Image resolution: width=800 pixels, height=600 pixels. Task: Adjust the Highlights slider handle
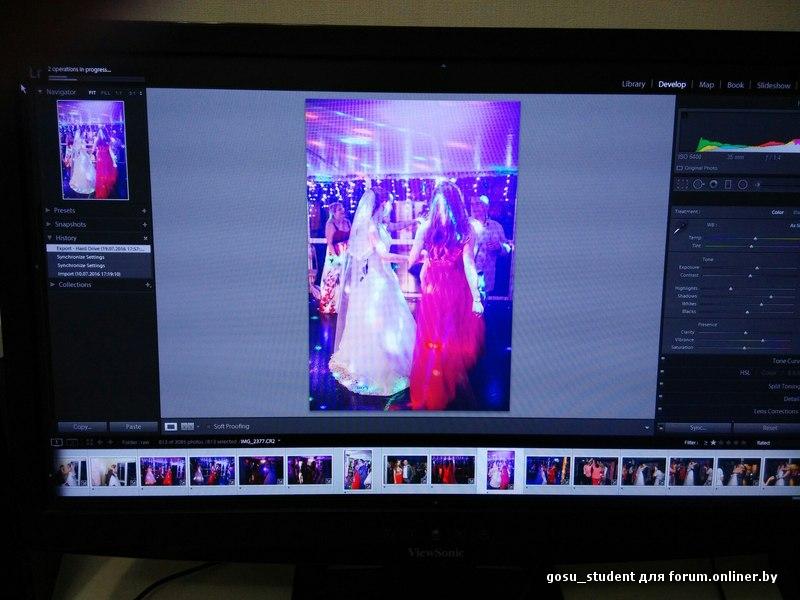(x=731, y=289)
